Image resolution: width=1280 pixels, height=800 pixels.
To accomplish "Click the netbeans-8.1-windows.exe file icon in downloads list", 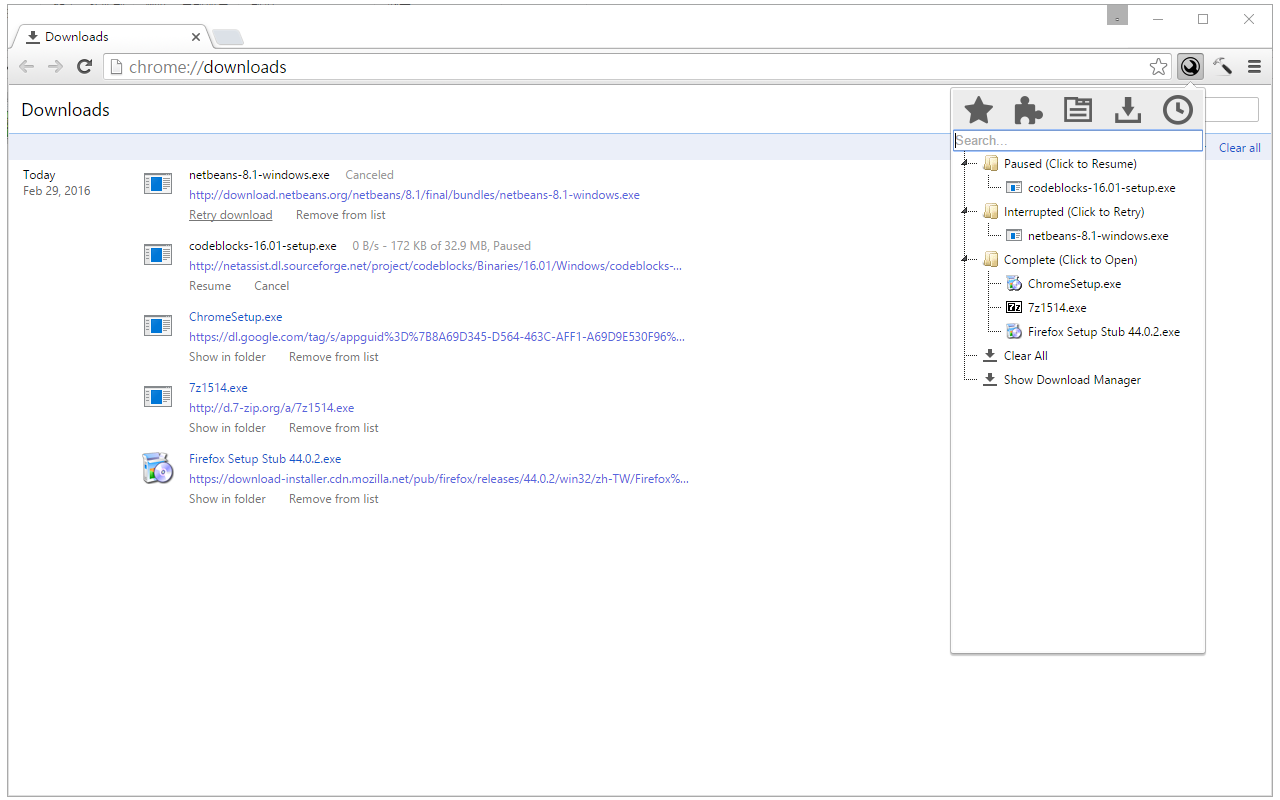I will click(158, 184).
